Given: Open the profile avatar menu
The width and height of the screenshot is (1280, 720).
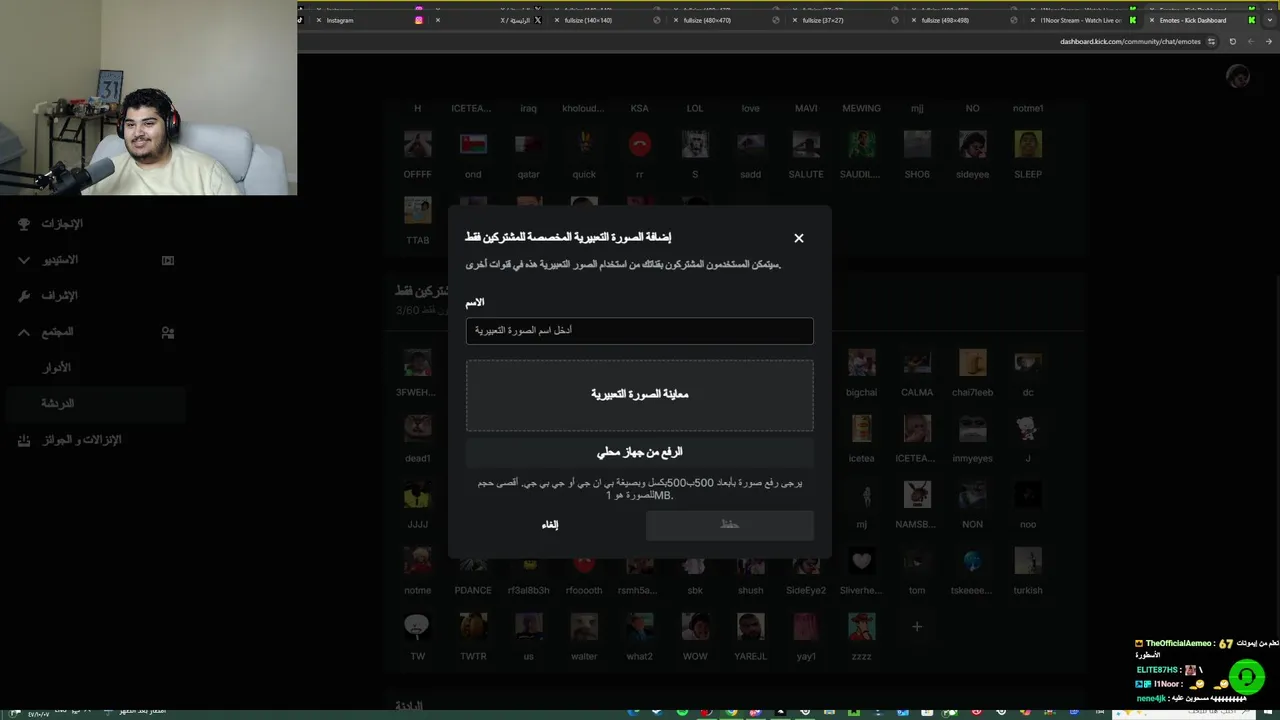Looking at the screenshot, I should (x=1238, y=77).
